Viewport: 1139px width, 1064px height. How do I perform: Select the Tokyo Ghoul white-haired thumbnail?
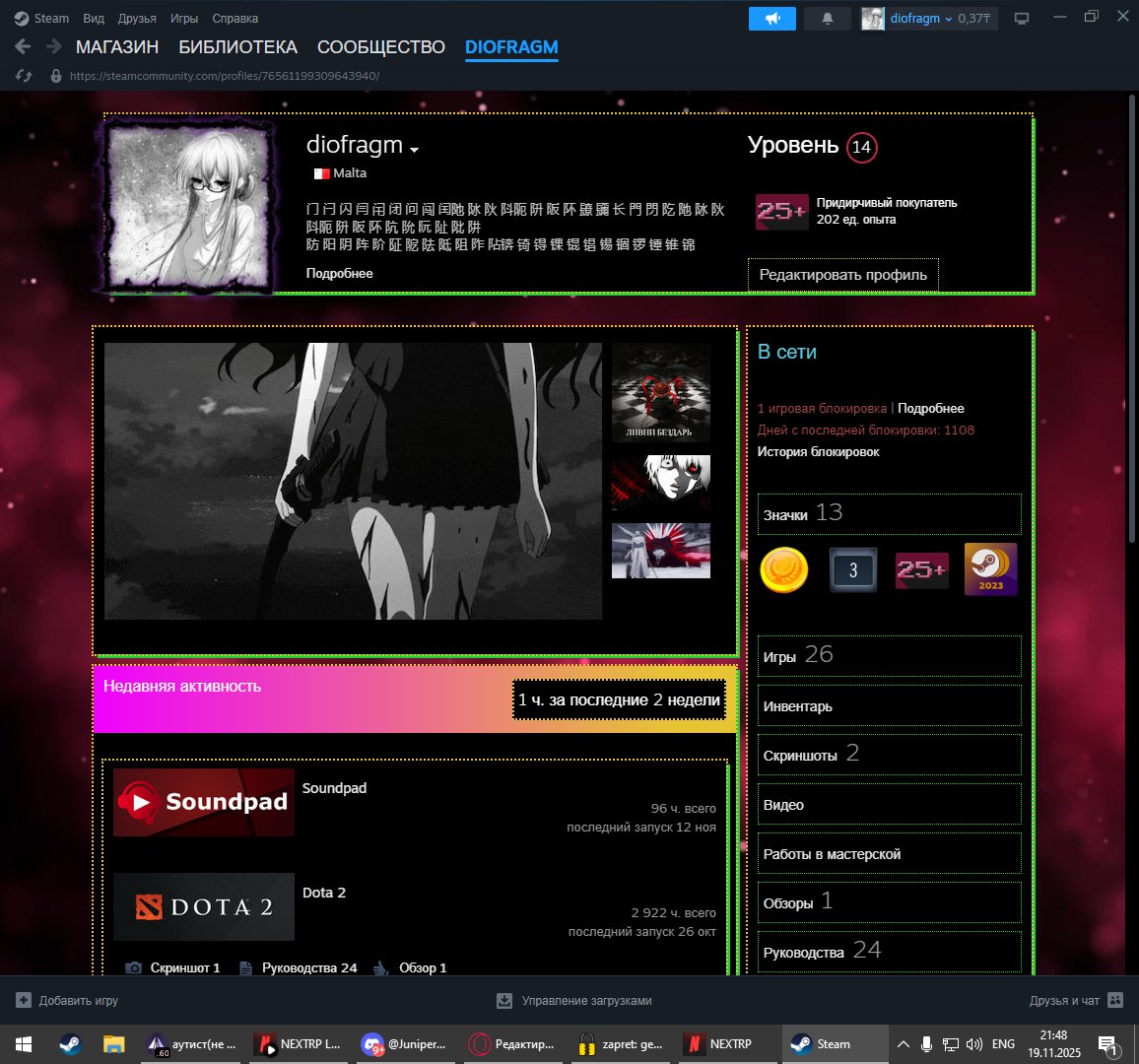(660, 483)
